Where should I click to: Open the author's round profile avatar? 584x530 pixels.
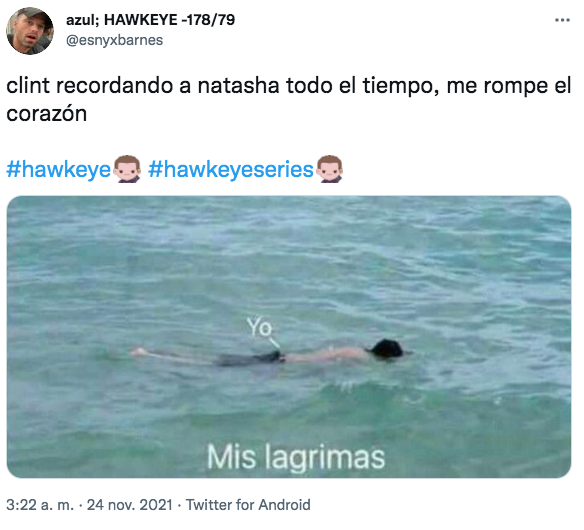[30, 31]
